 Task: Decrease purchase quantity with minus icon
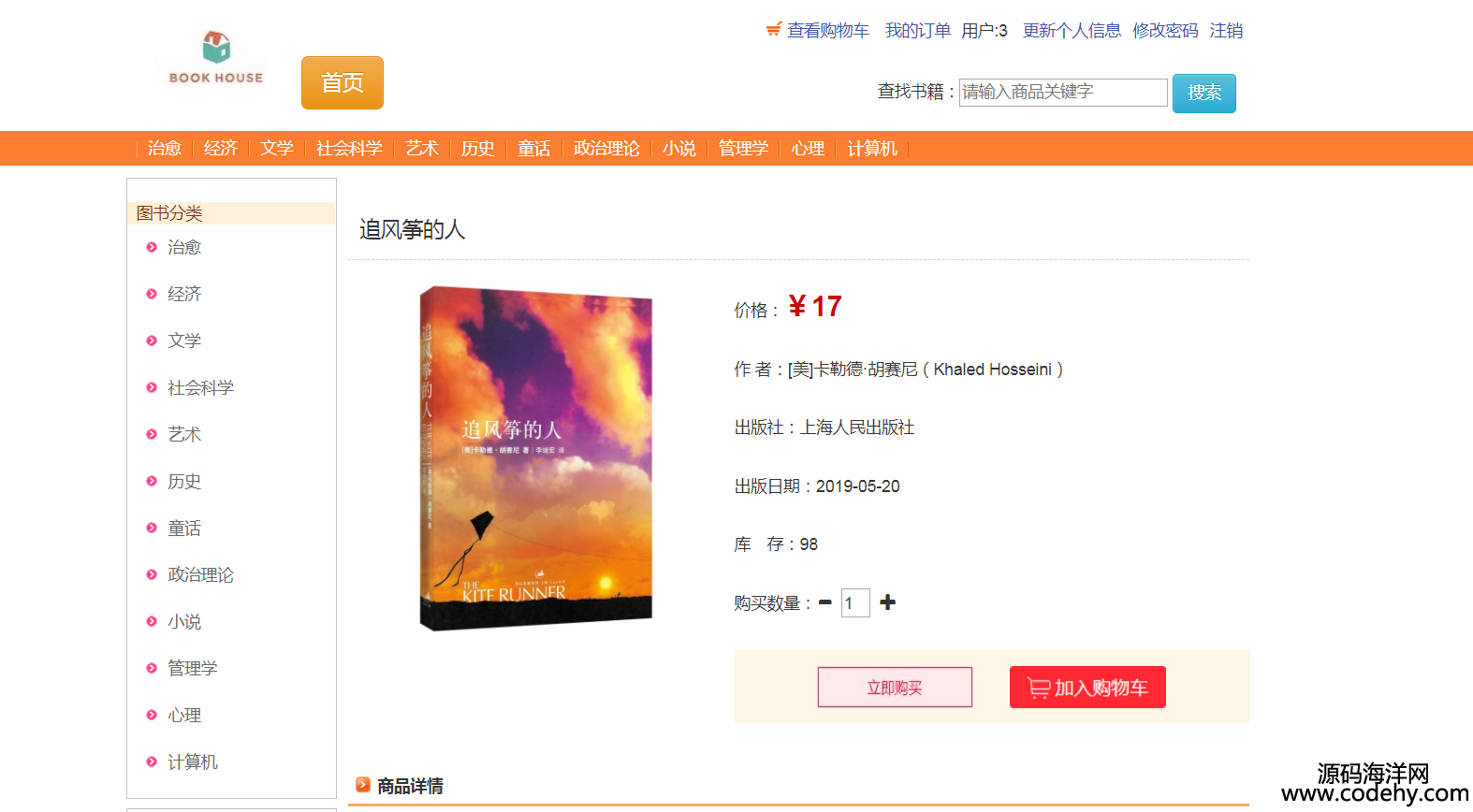coord(825,602)
